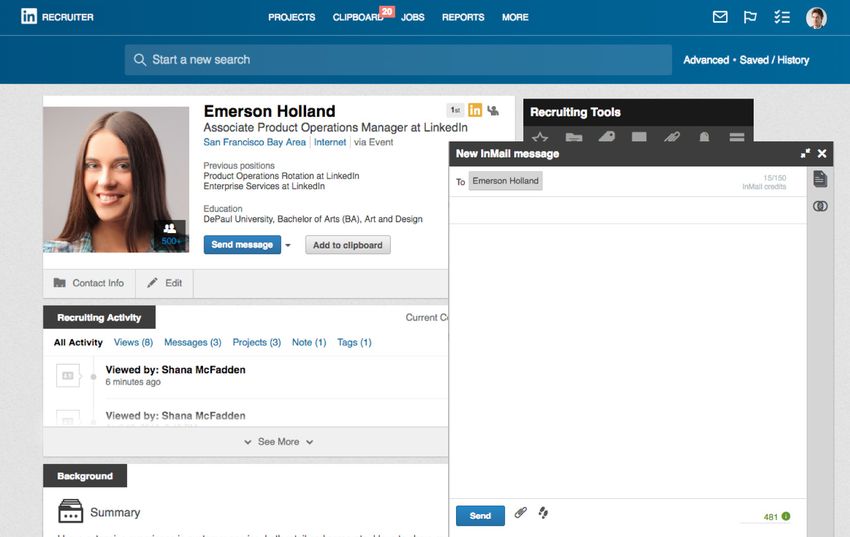Switch to Projects (3) tab

[257, 342]
